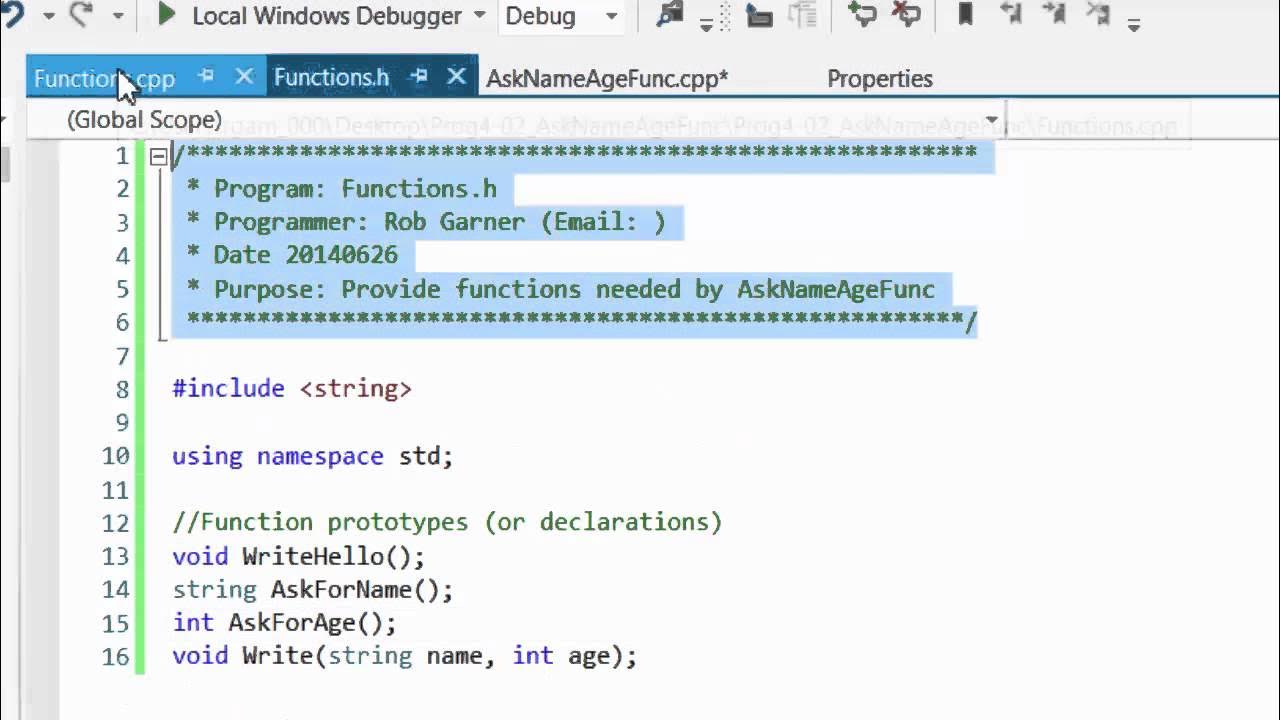Click 'Date 20140626' comment line
This screenshot has width=1280, height=720.
tap(292, 255)
